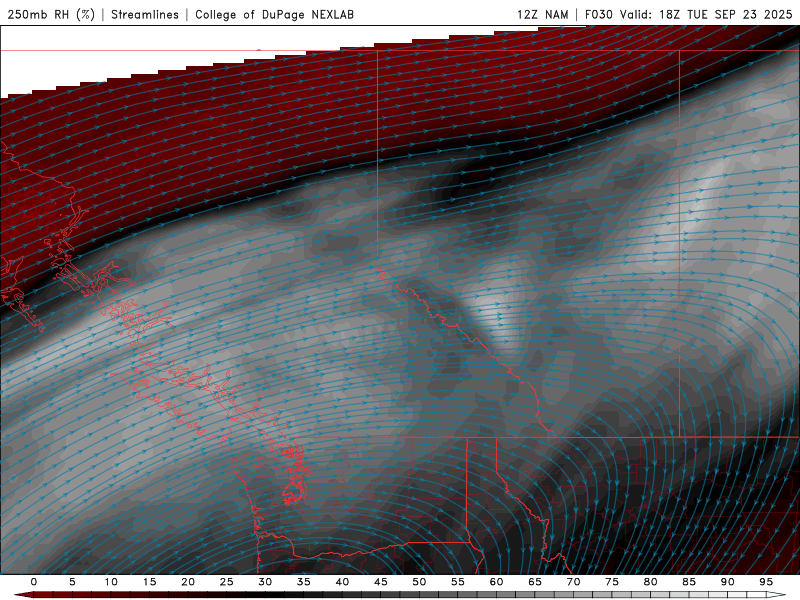Select the color scale label "40"

point(342,582)
